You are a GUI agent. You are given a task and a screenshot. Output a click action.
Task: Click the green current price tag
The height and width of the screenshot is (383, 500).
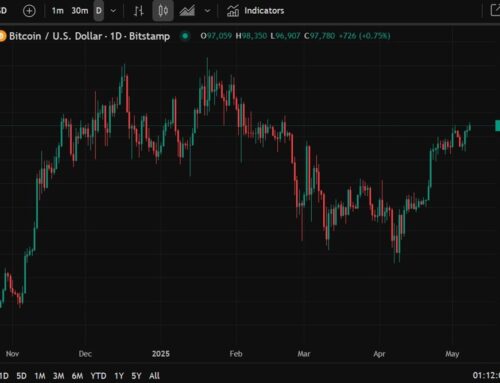(x=498, y=126)
